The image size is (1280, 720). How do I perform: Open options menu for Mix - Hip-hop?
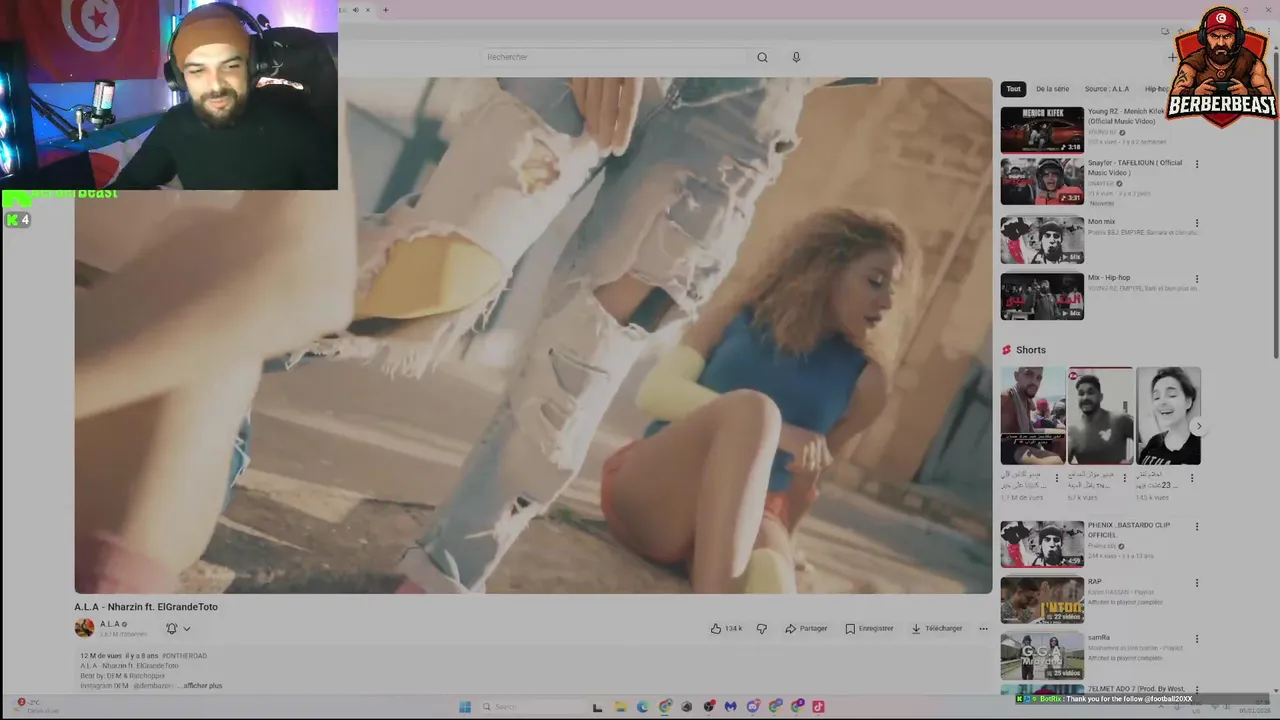[x=1196, y=279]
